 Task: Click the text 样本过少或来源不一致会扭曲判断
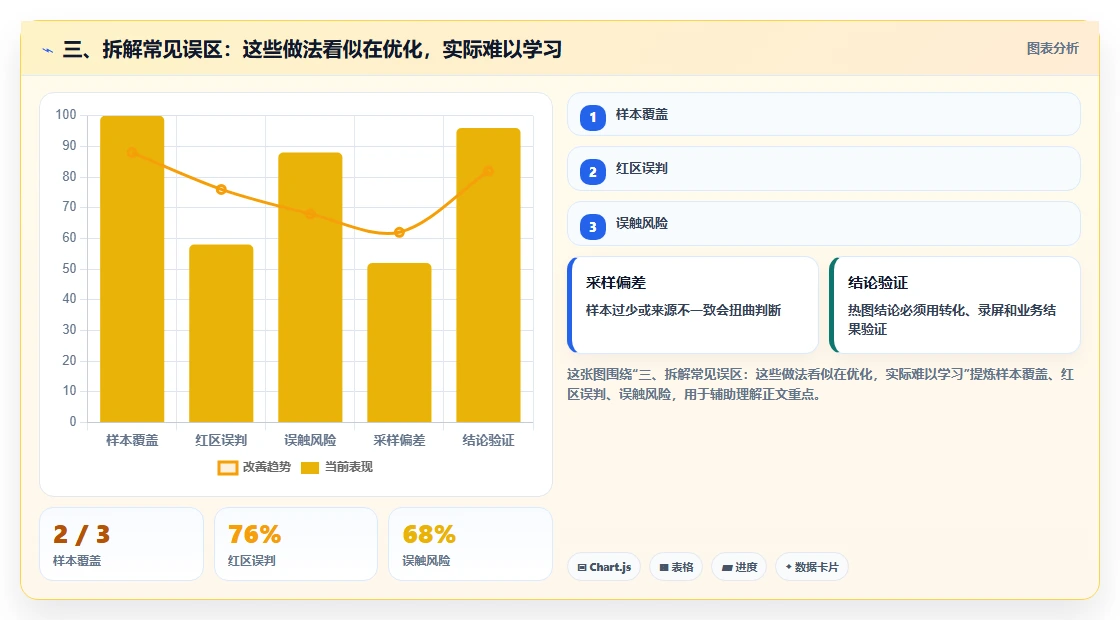pos(684,310)
